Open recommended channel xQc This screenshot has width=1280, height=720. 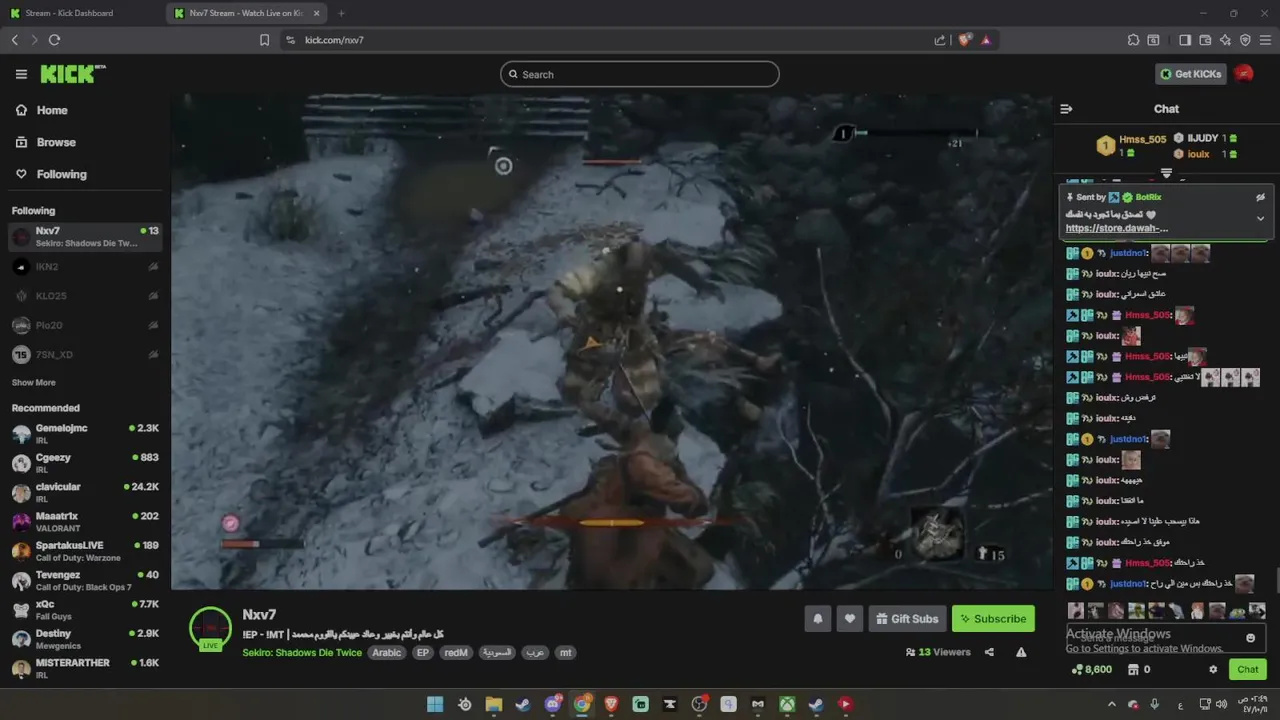pos(85,610)
